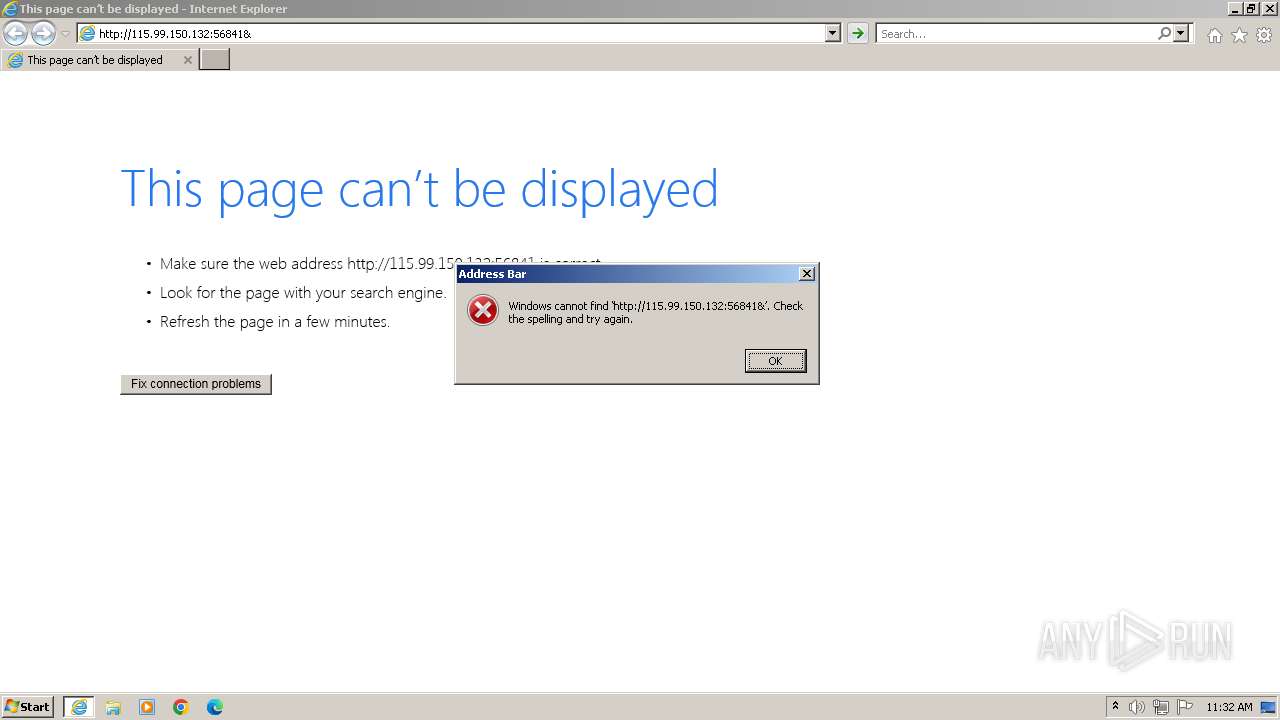Launch Microsoft Edge from taskbar
The width and height of the screenshot is (1280, 720).
215,707
